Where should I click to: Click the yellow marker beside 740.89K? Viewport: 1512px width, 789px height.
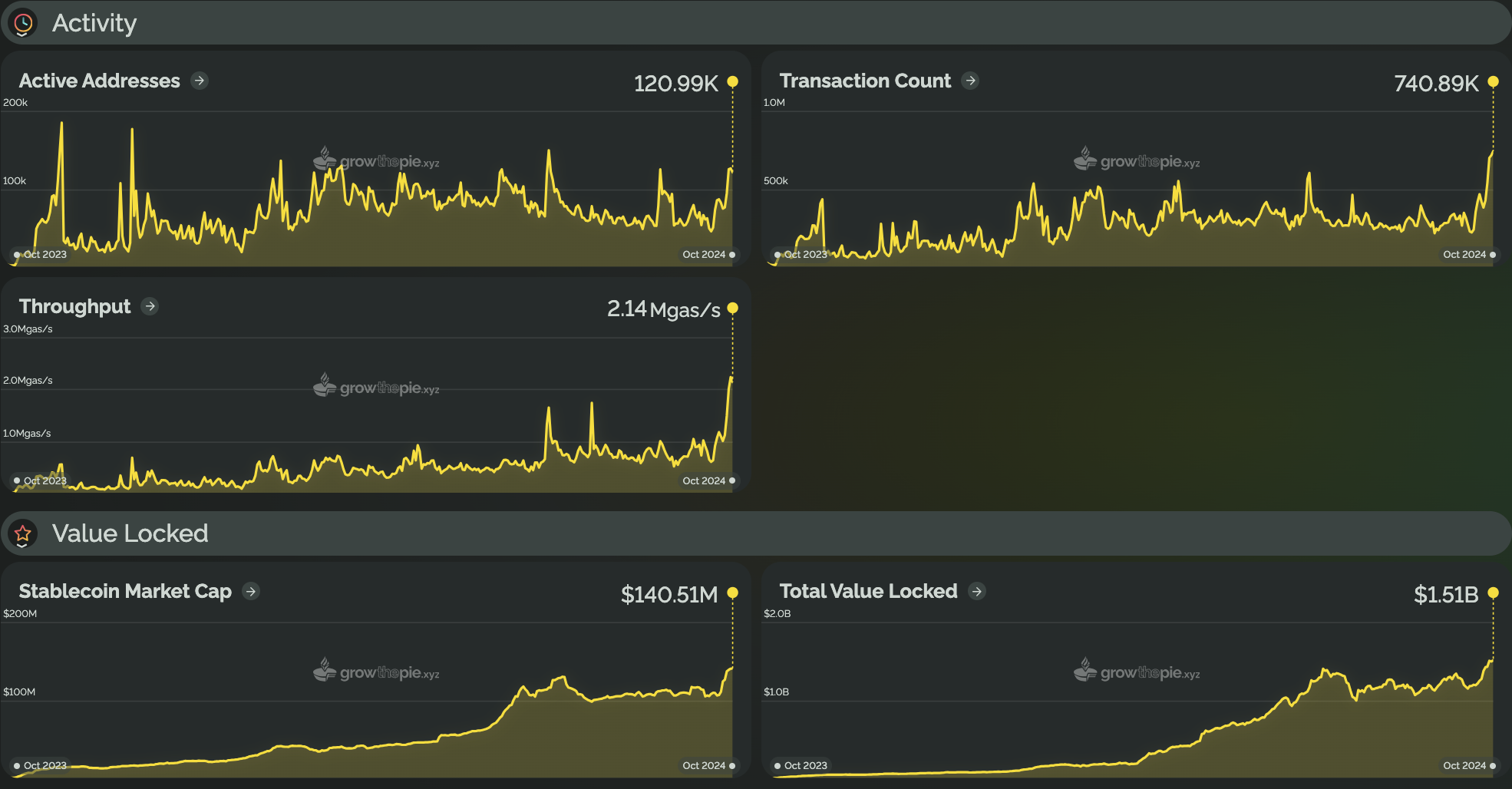point(1493,81)
